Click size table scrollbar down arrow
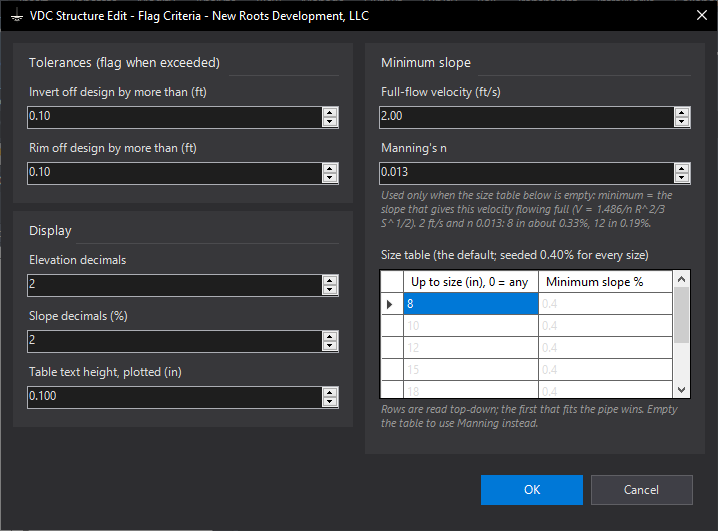The height and width of the screenshot is (531, 718). pyautogui.click(x=681, y=390)
